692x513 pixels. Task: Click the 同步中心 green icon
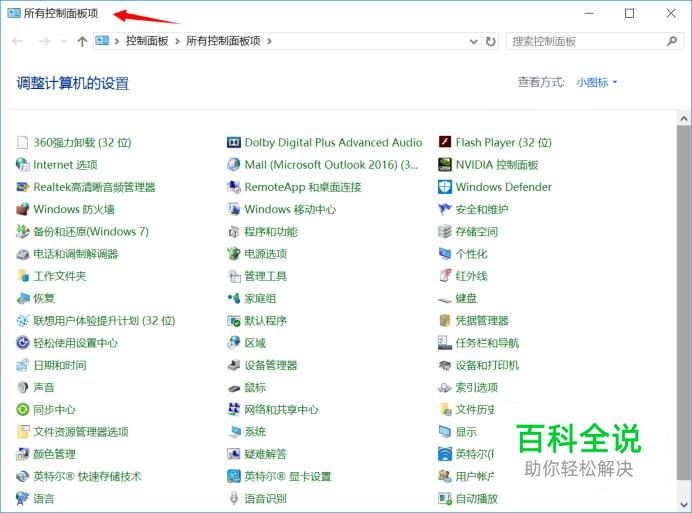22,410
